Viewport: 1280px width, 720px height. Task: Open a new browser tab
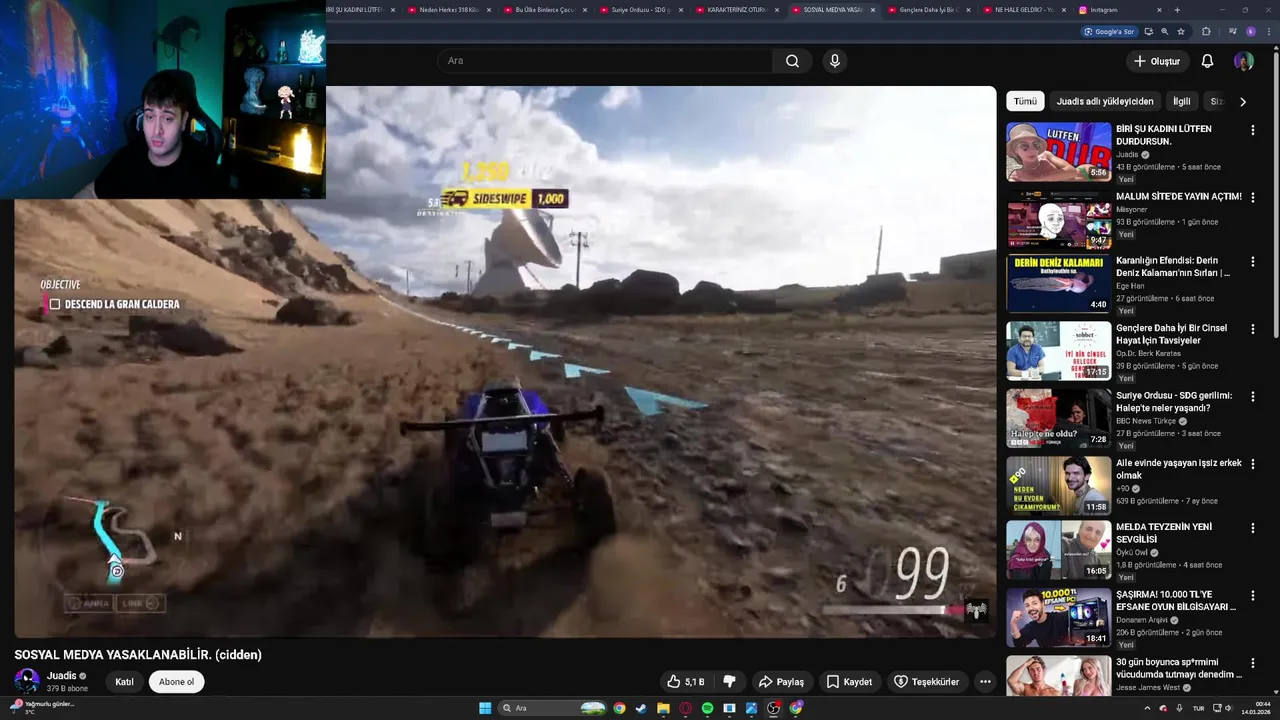[1177, 10]
